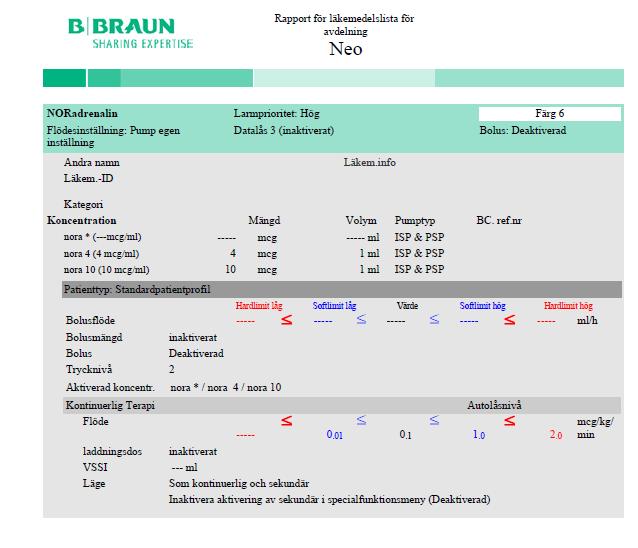Image resolution: width=638 pixels, height=548 pixels.
Task: Click 'Som kontinuerlig och sekundär' text
Action: [x=239, y=484]
